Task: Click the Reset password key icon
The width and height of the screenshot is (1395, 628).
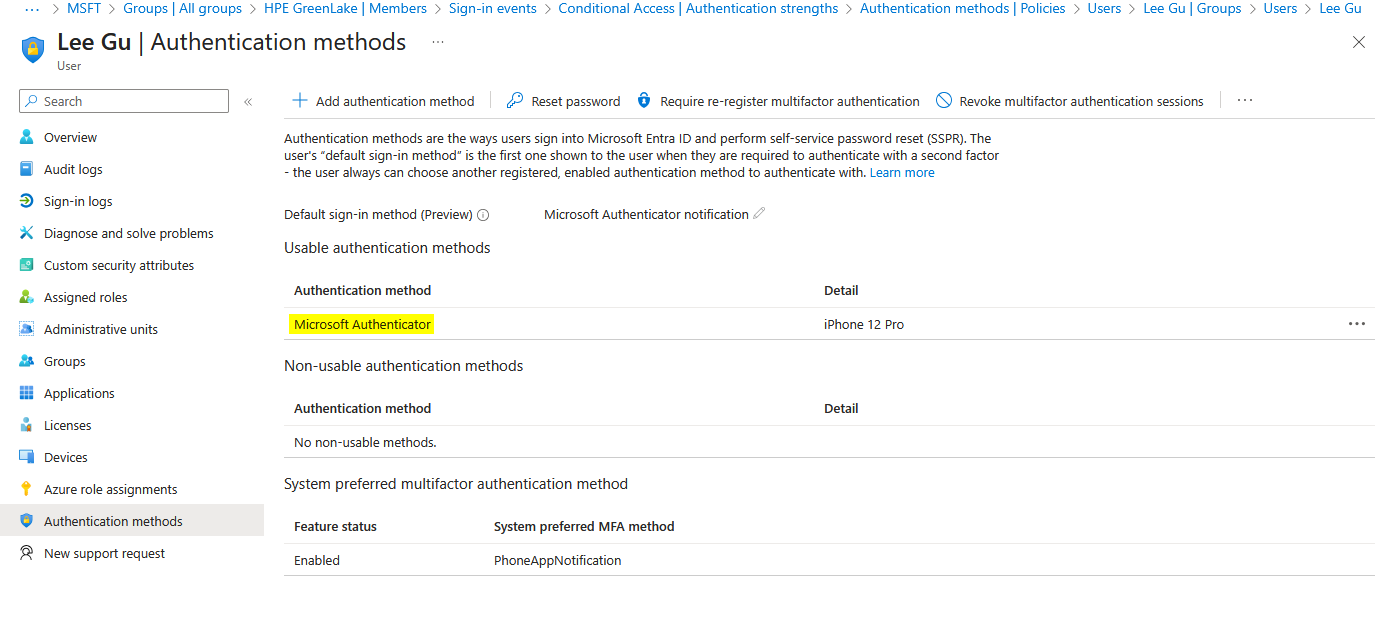Action: coord(515,101)
